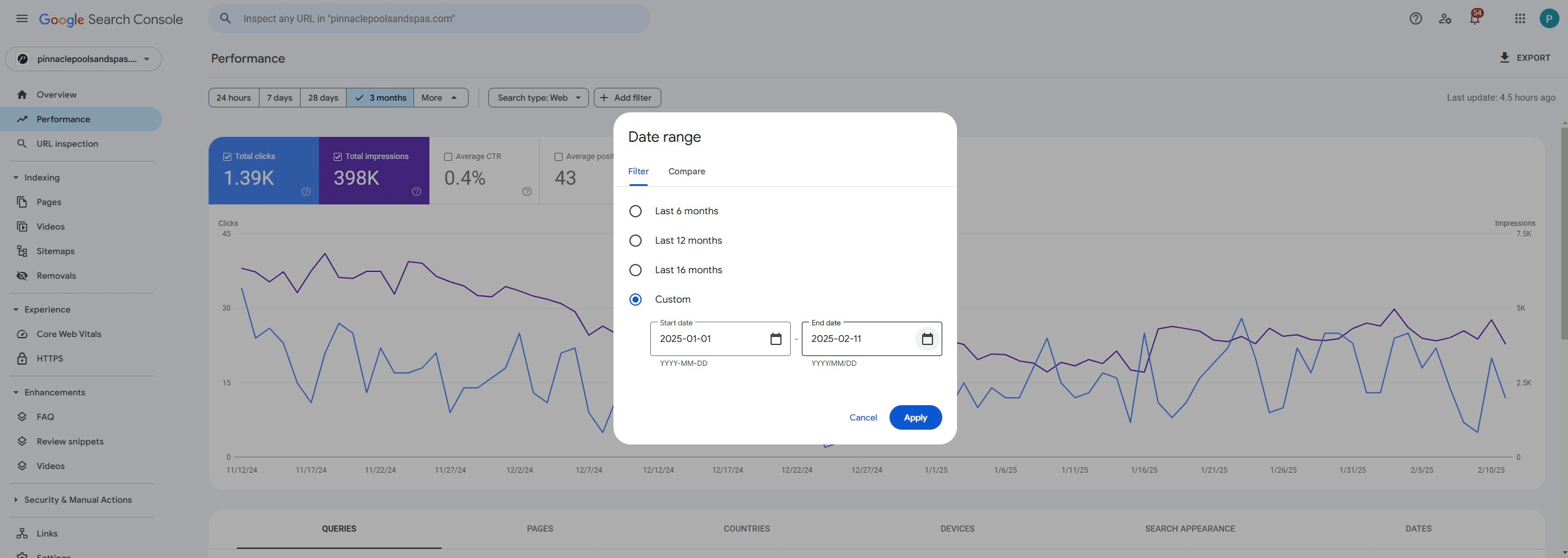Screen dimensions: 1568x558
Task: Open user and permissions settings icon
Action: coord(1445,18)
